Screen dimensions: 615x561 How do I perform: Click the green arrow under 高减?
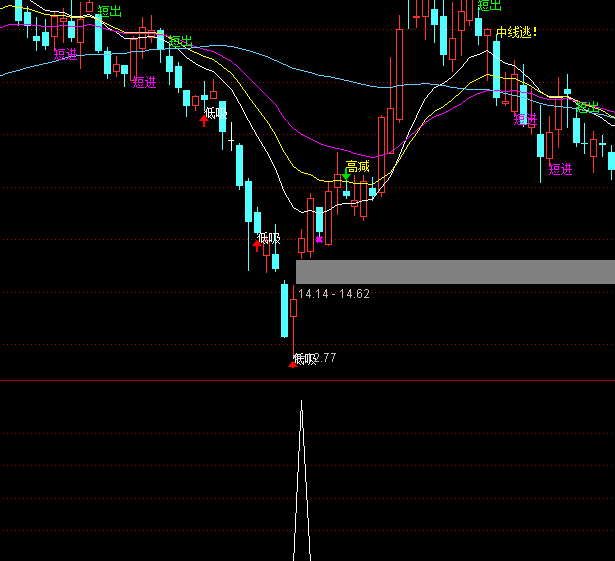pos(346,177)
